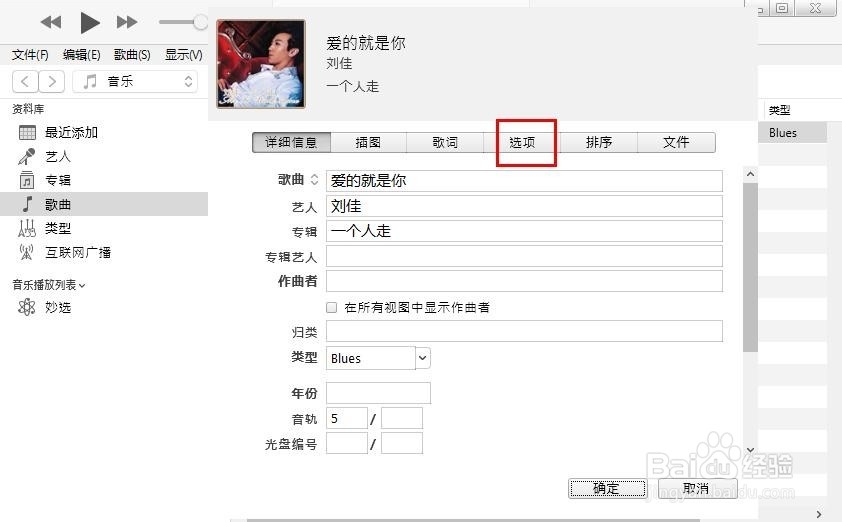Click the radio tower icon for 互联网广播
This screenshot has height=522, width=842.
pyautogui.click(x=26, y=252)
